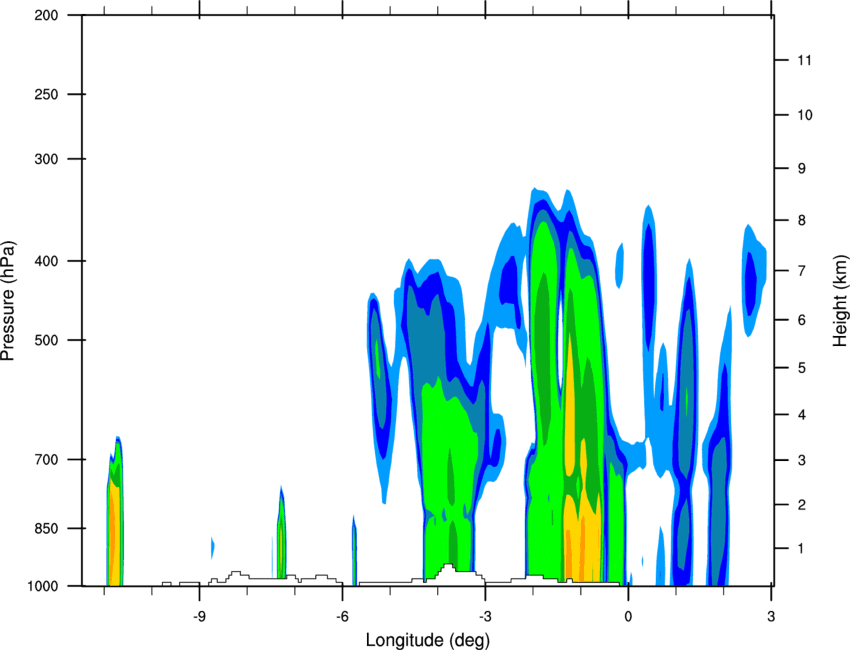The width and height of the screenshot is (850, 650).
Task: Click the -9 longitude tick label
Action: pos(199,617)
